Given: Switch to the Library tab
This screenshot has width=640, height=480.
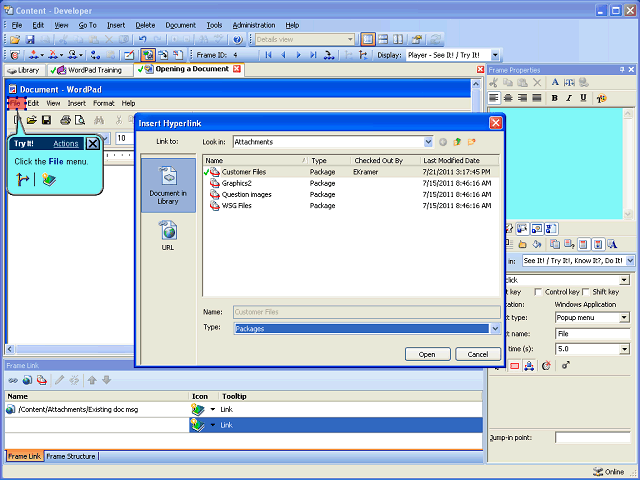Looking at the screenshot, I should tap(24, 70).
